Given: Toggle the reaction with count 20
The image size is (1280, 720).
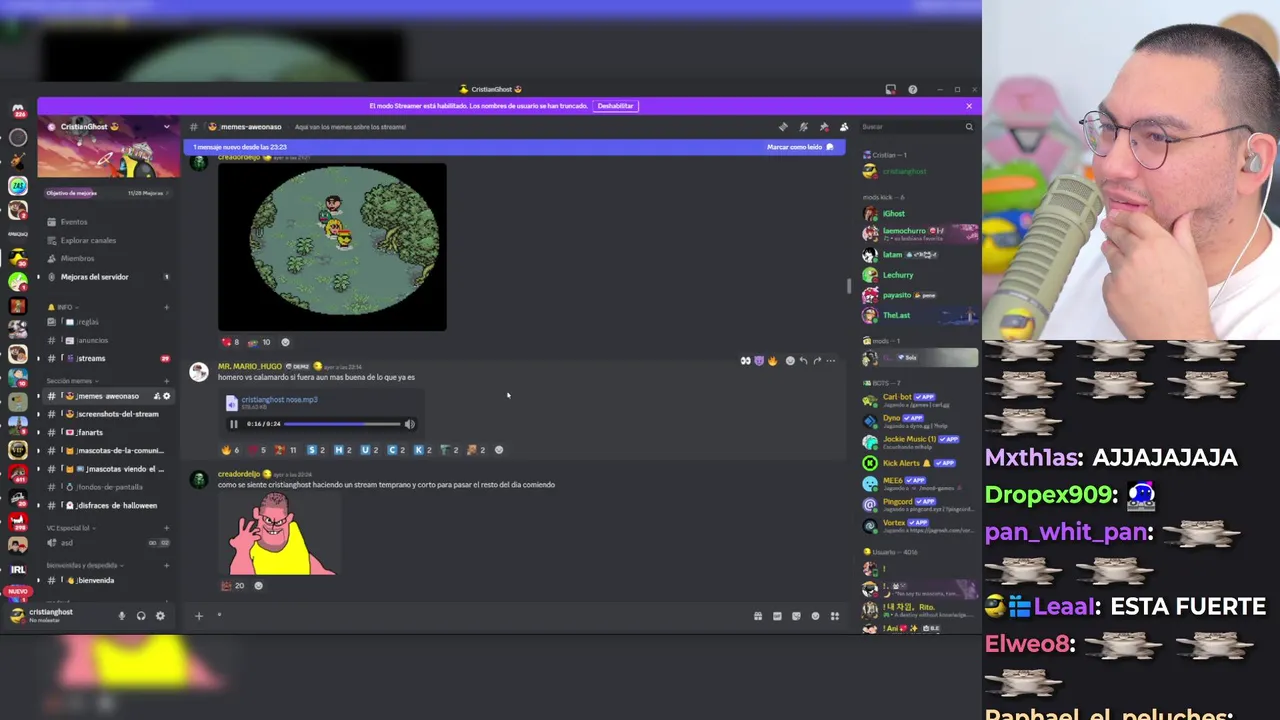Looking at the screenshot, I should 232,586.
